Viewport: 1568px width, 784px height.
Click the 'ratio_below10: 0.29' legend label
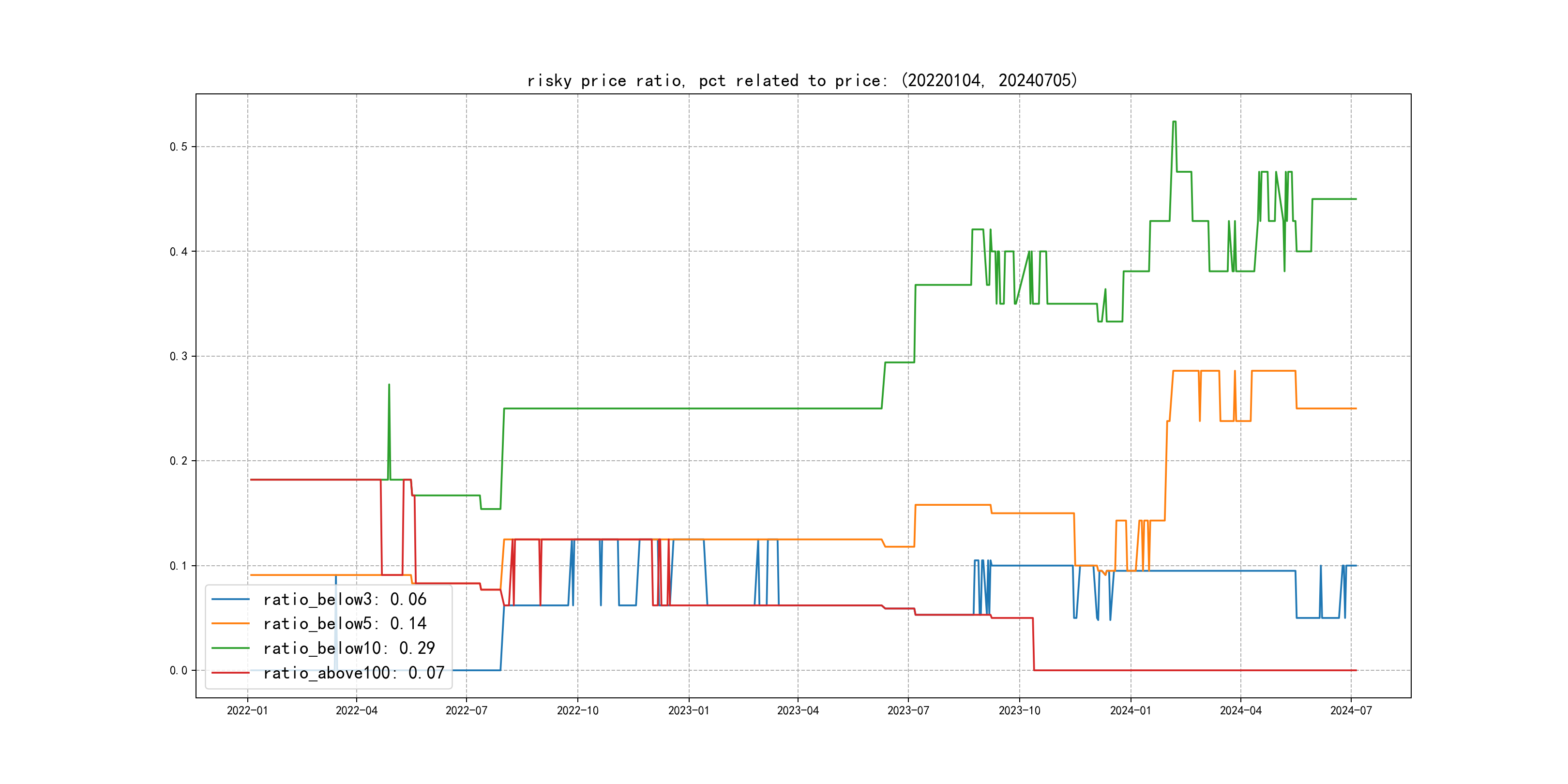[x=349, y=648]
